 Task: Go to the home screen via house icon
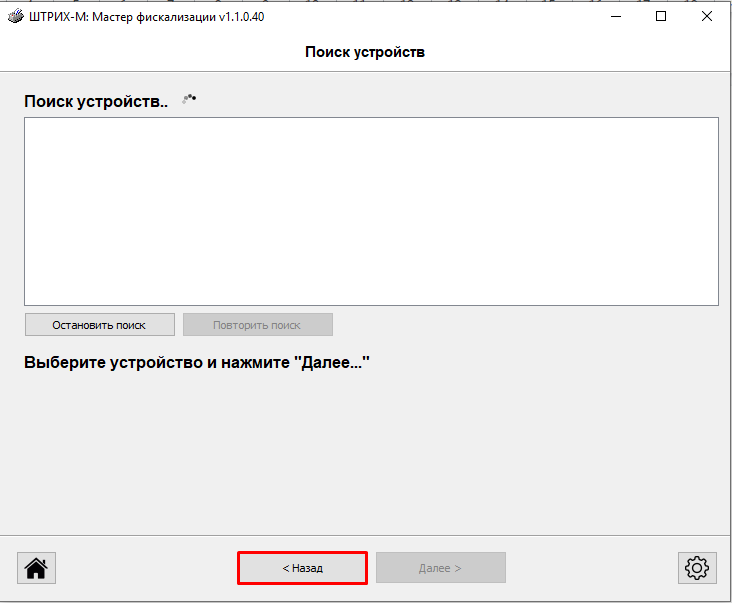click(36, 568)
